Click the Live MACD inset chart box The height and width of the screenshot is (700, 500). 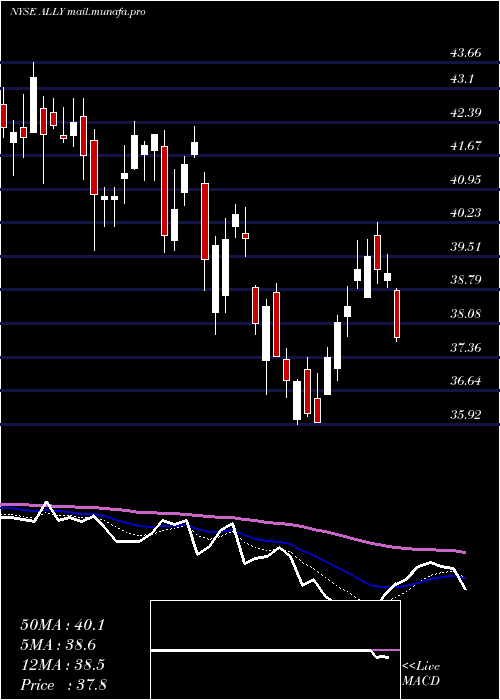[275, 650]
